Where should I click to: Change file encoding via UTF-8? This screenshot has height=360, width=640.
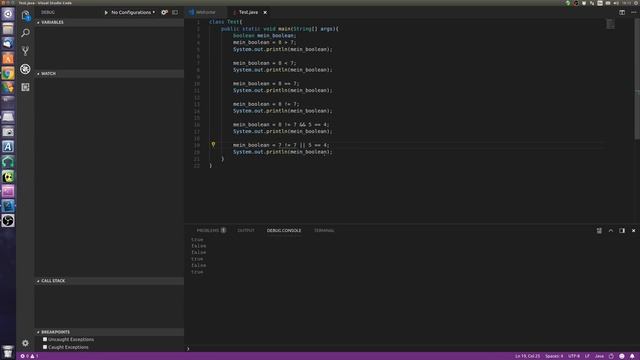click(574, 356)
